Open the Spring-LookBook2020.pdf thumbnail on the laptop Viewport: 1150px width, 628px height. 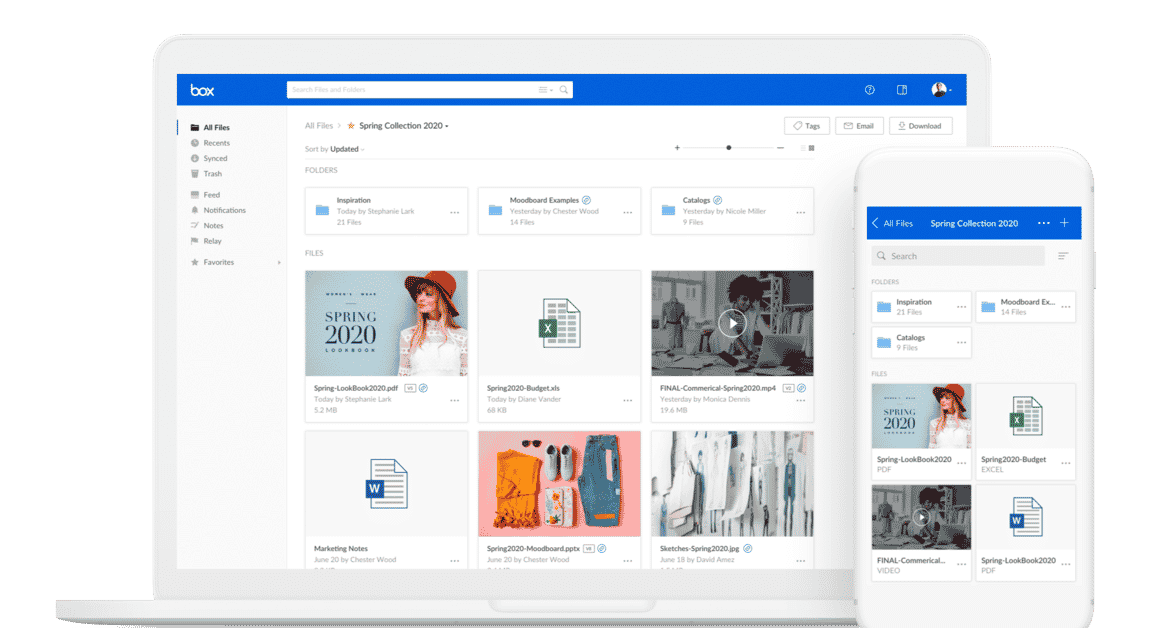[387, 324]
